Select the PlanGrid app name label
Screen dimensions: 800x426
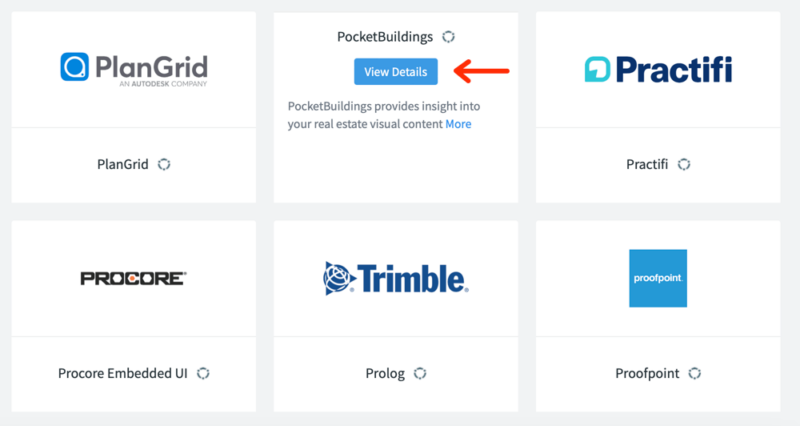[123, 164]
